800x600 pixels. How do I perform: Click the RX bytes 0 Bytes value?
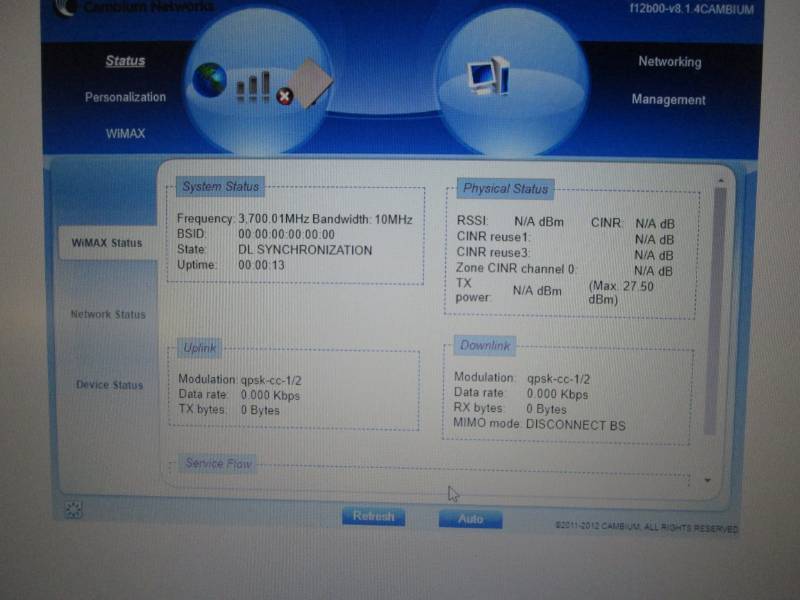(546, 409)
